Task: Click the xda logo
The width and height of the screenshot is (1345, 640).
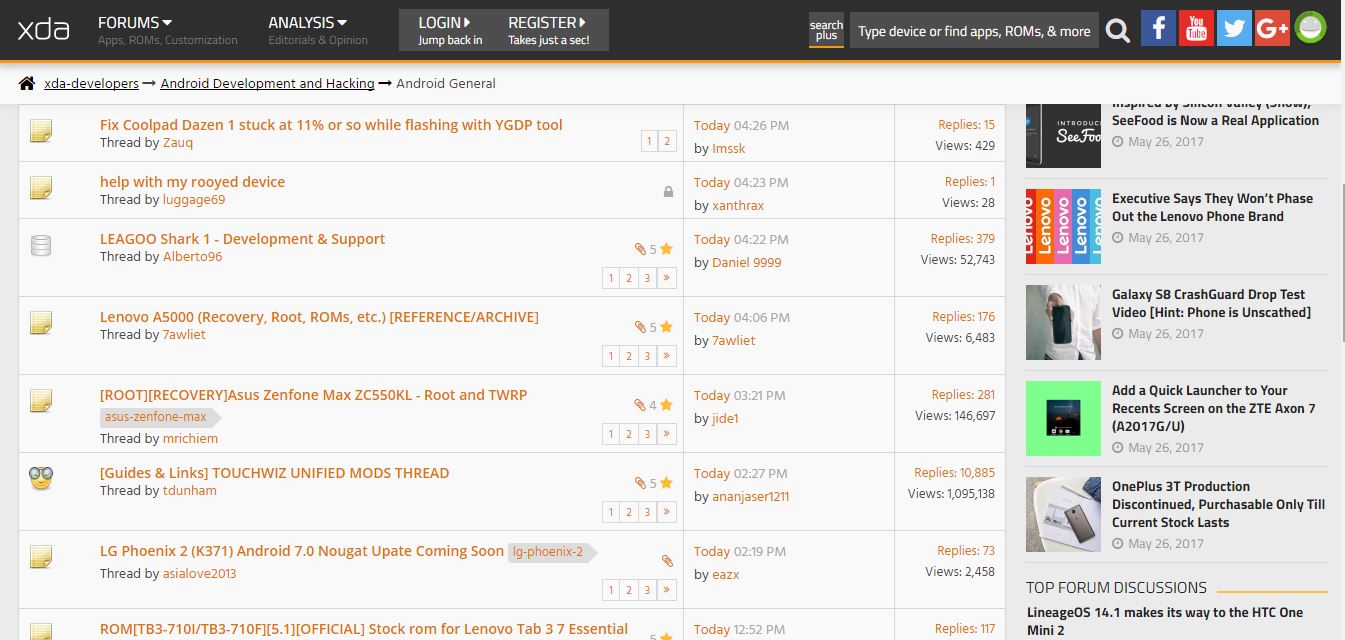Action: point(44,29)
